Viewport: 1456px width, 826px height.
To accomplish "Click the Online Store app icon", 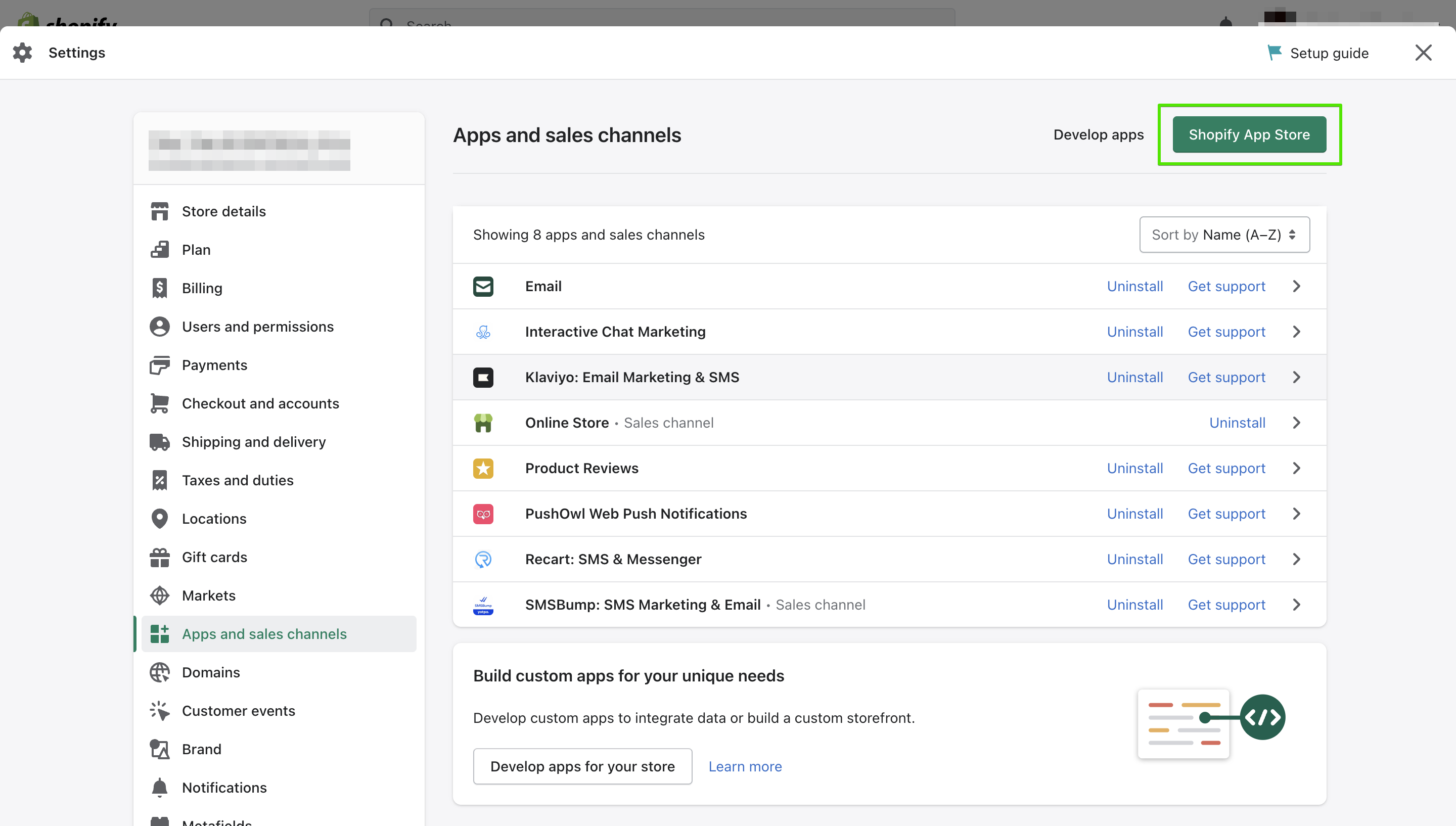I will 483,423.
